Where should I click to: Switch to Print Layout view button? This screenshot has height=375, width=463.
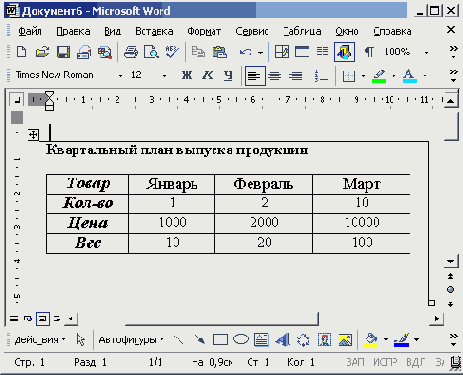click(43, 319)
